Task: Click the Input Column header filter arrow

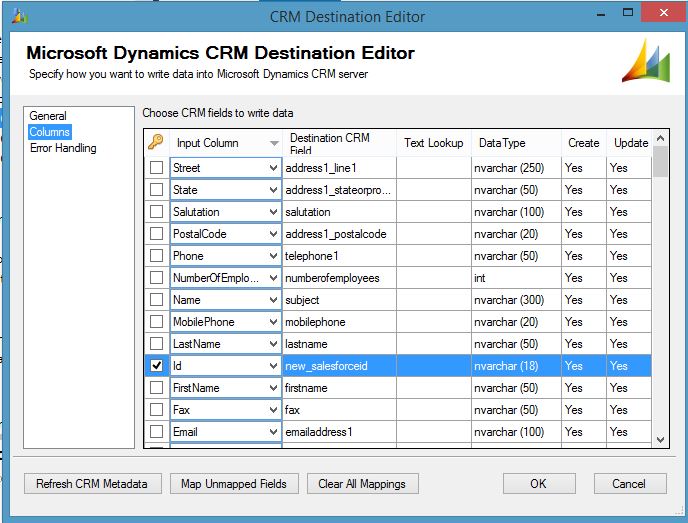Action: coord(274,144)
